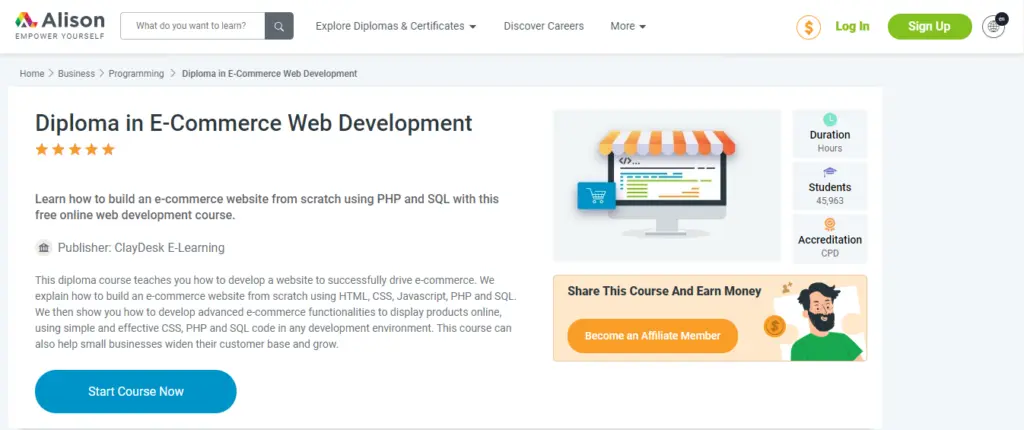1024x430 pixels.
Task: Click the Alison logo
Action: (59, 25)
